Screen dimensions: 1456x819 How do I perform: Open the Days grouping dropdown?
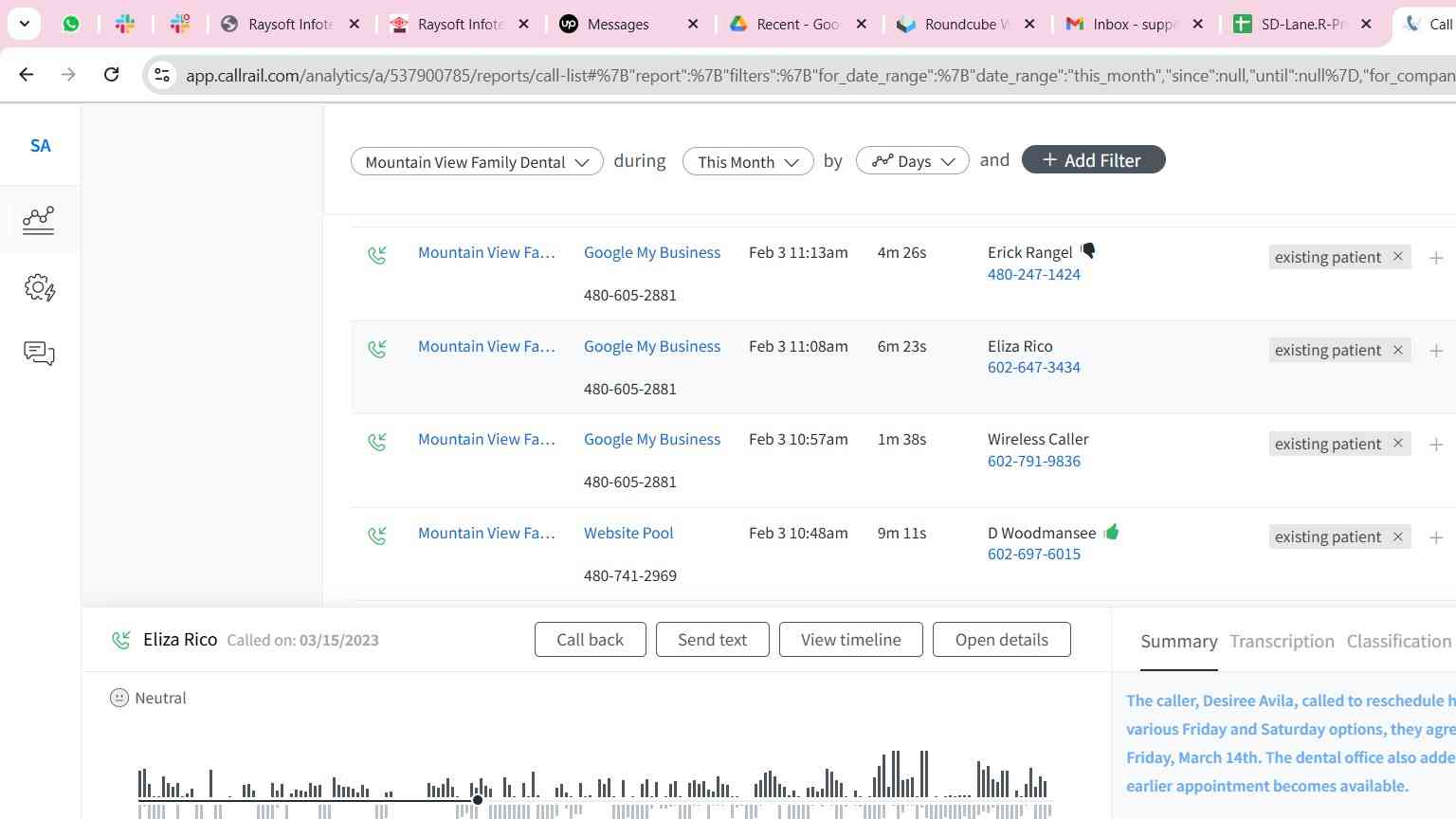[x=912, y=161]
